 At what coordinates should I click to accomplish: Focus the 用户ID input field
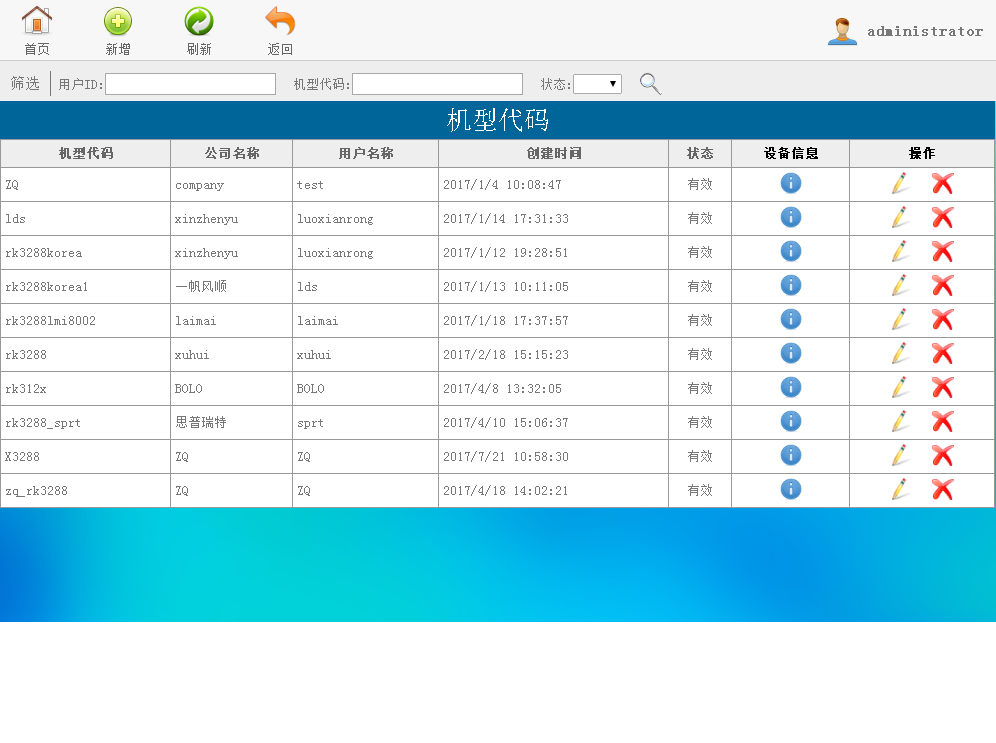tap(190, 84)
